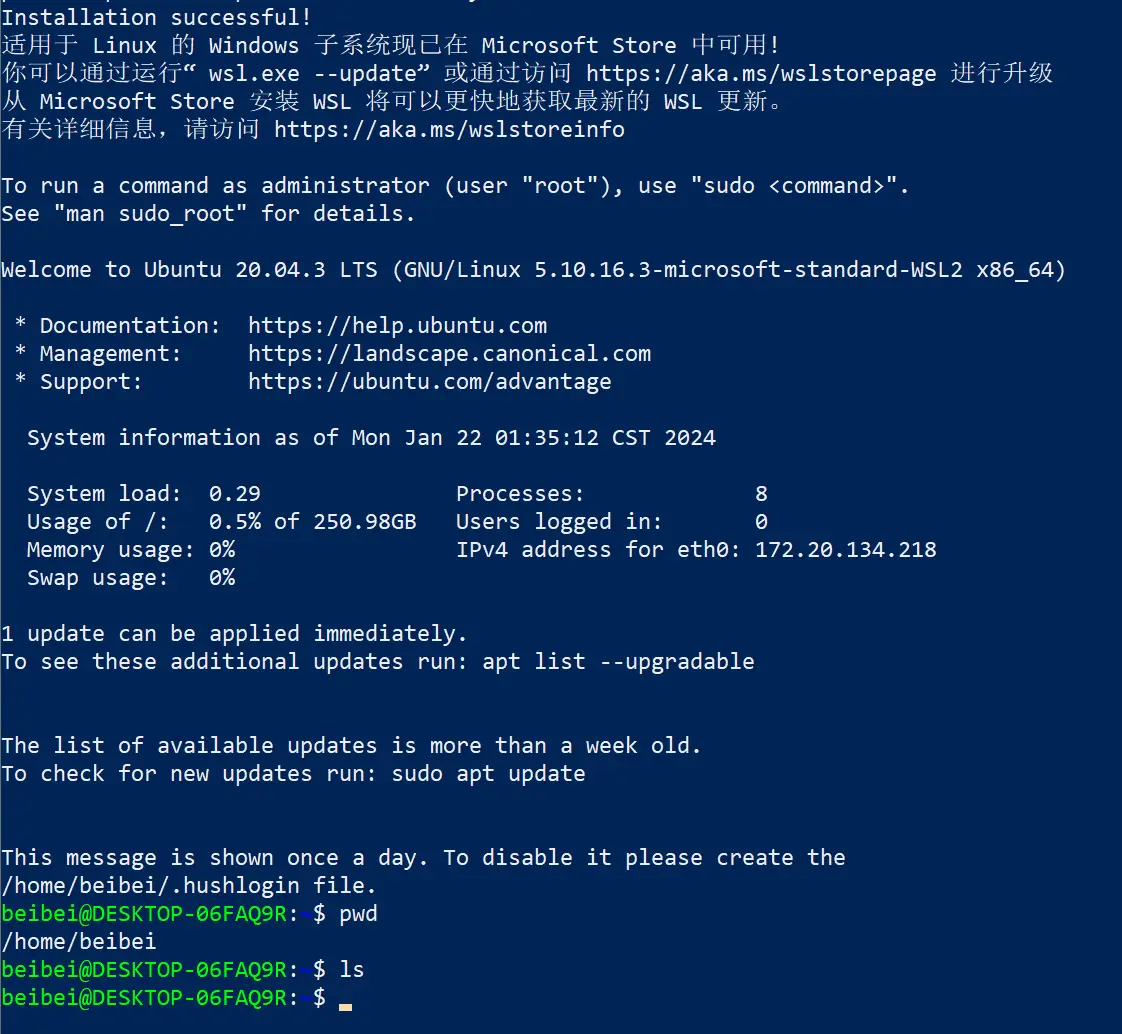
Task: Open the https://landscape.canonical.com management link
Action: [x=449, y=353]
